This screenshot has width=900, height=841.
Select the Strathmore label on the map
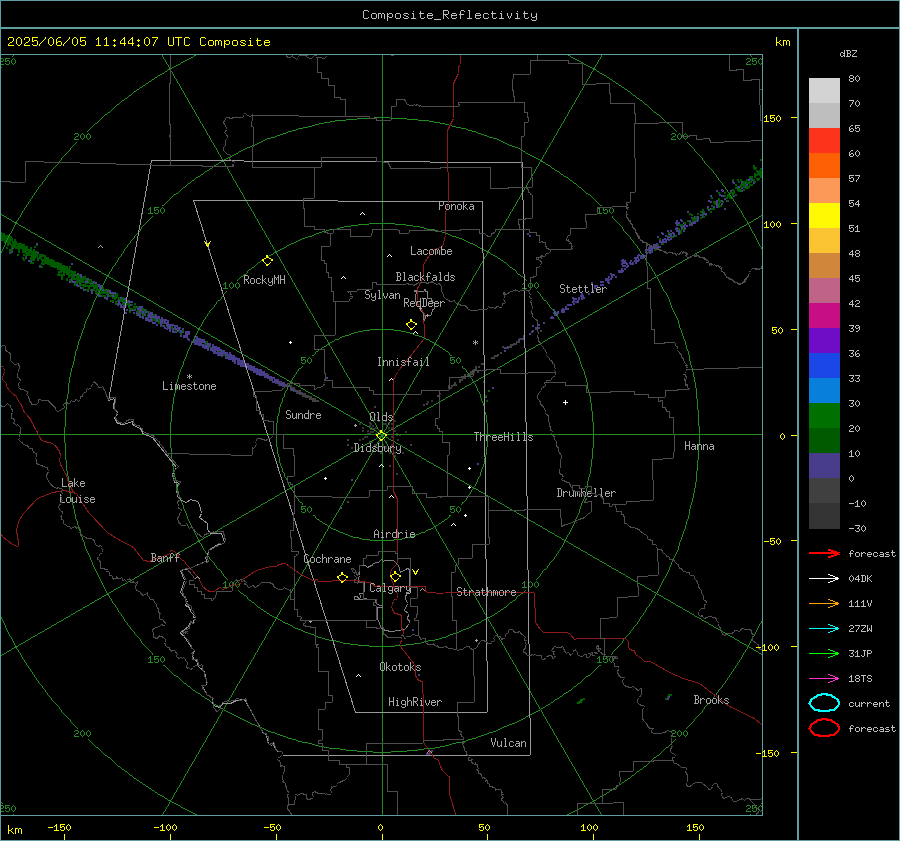point(486,592)
